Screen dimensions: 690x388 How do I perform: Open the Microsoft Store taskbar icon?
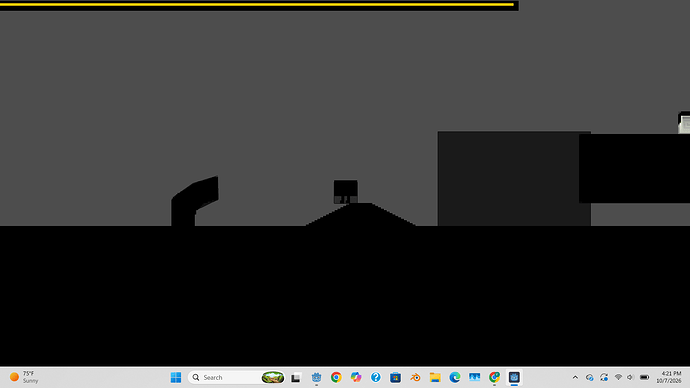click(395, 377)
